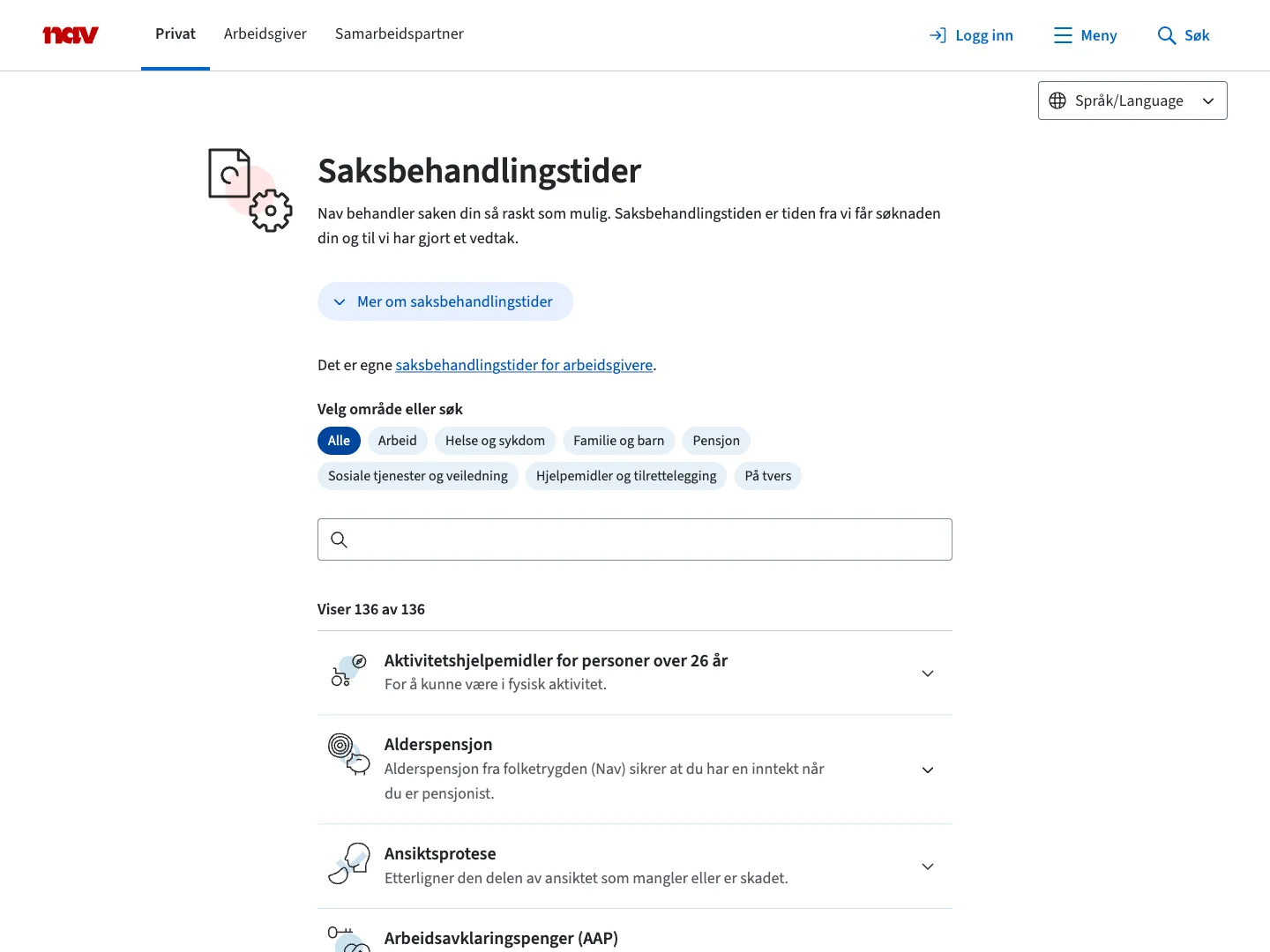
Task: Open saksbehandlingstider for arbeidsgivere link
Action: [x=524, y=365]
